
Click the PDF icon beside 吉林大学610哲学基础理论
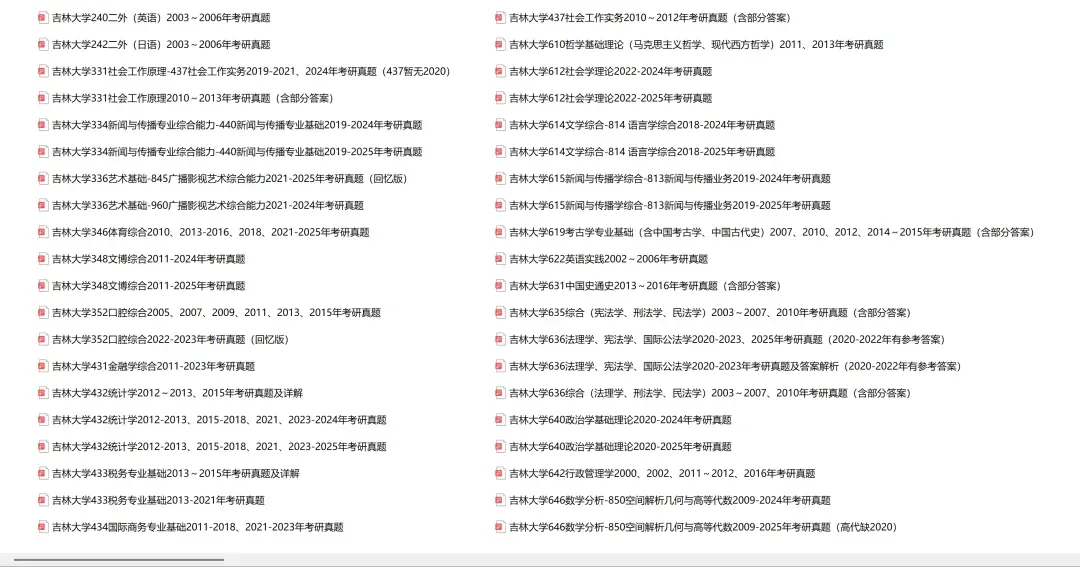click(500, 45)
